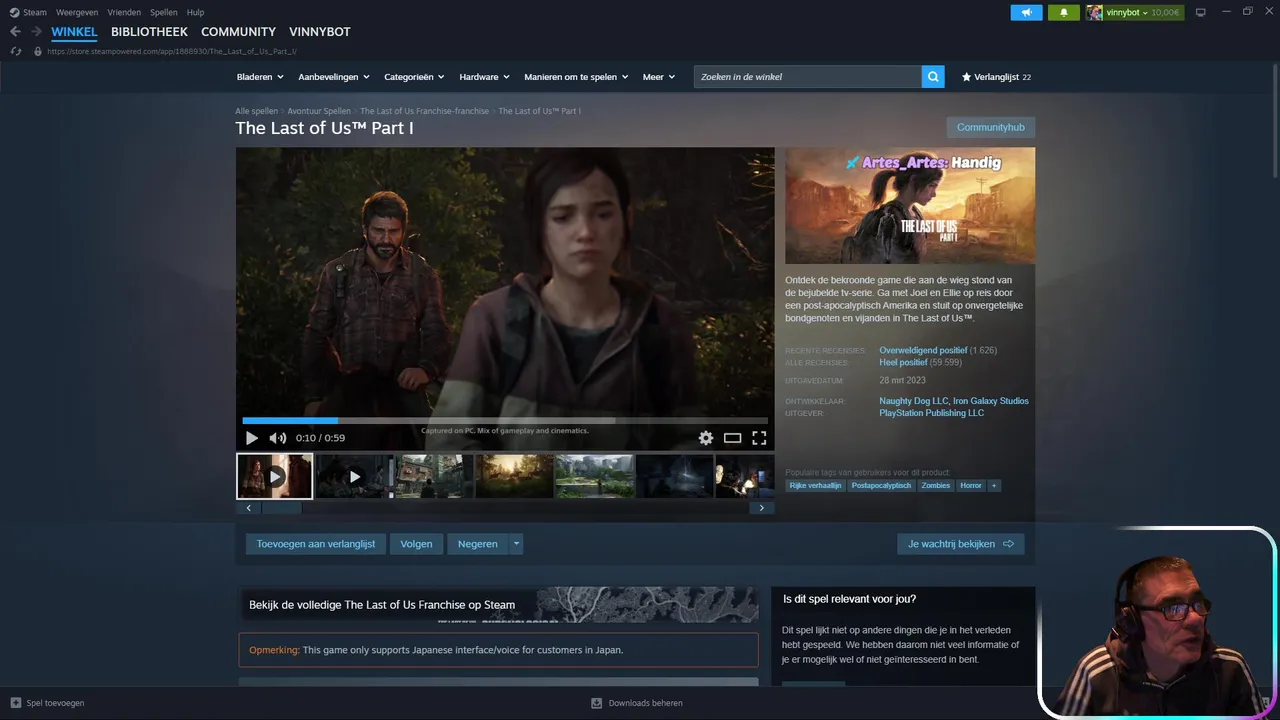Go back with the back arrow

(15, 32)
